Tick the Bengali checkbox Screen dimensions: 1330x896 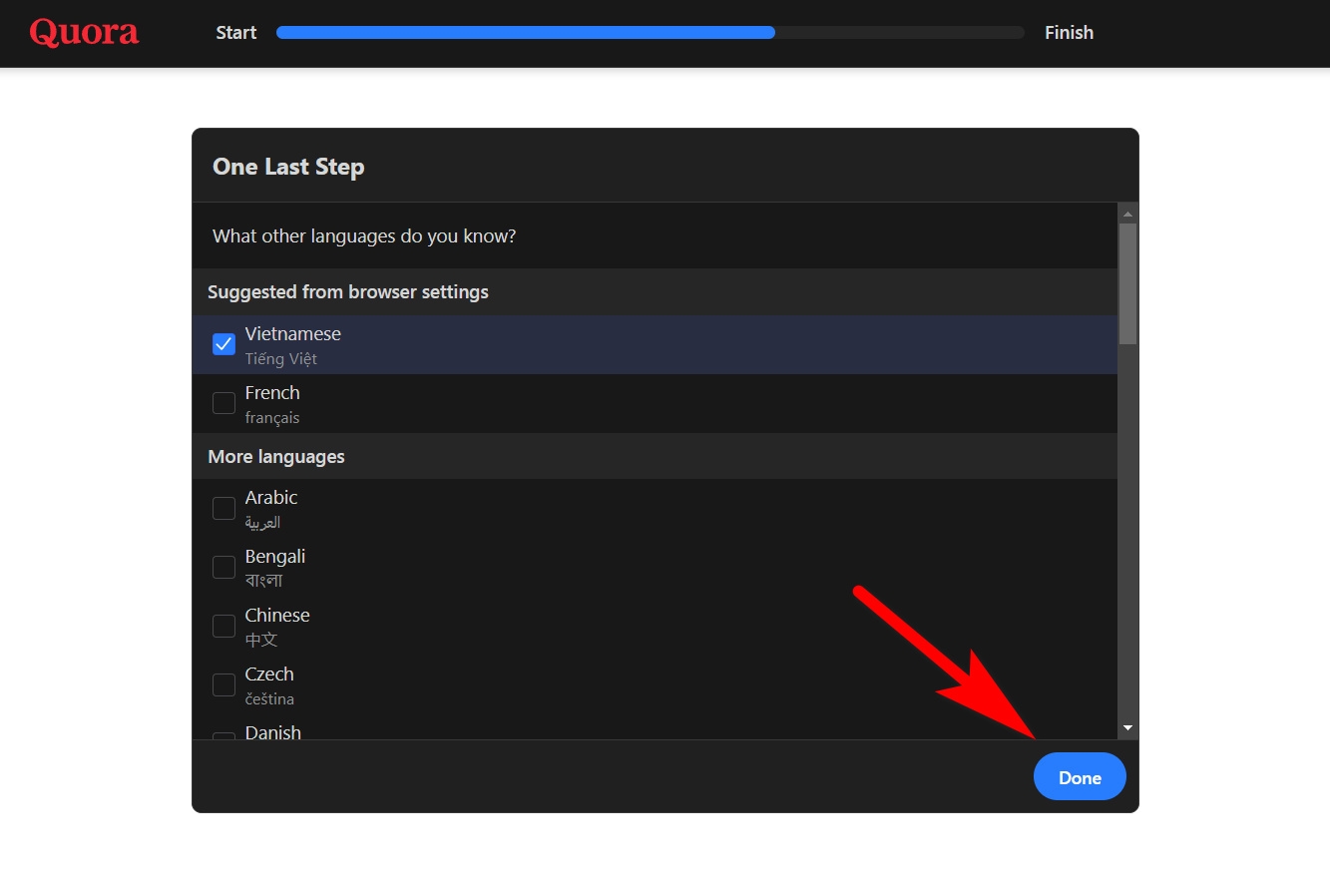tap(223, 567)
